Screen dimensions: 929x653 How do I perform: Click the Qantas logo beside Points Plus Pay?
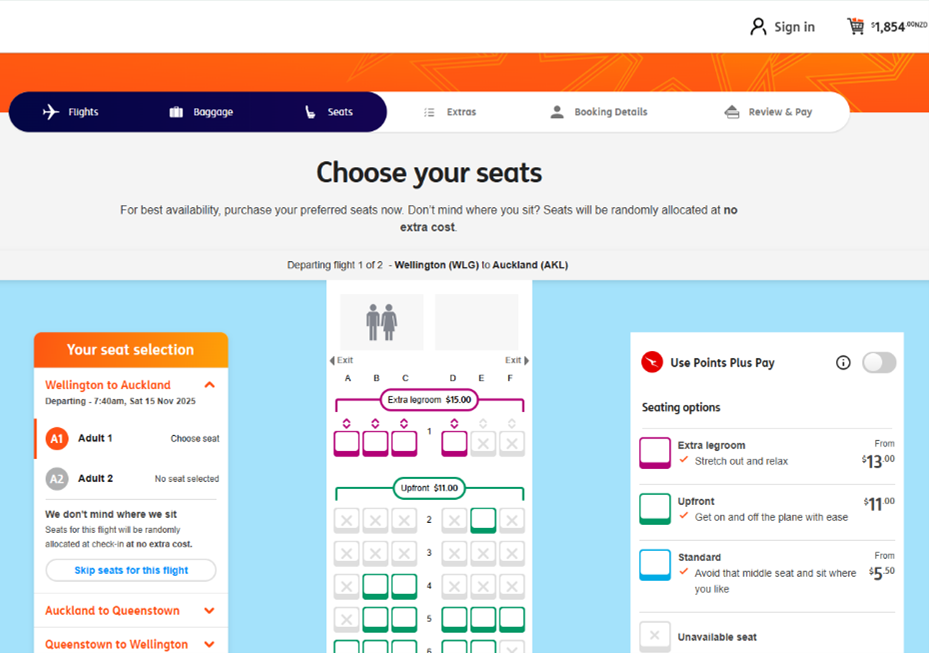[653, 362]
